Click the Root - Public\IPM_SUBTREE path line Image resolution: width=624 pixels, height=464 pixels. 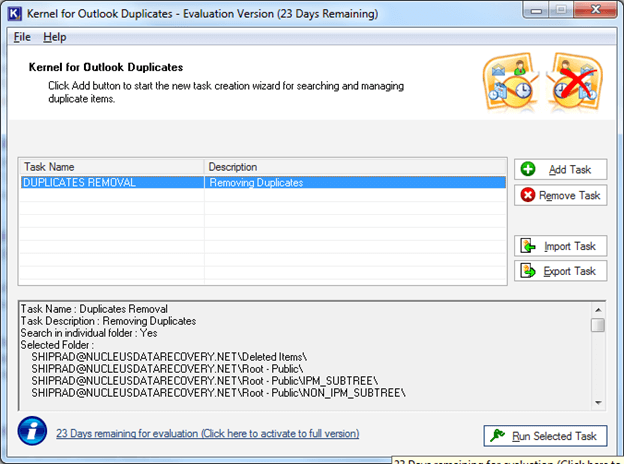coord(205,381)
